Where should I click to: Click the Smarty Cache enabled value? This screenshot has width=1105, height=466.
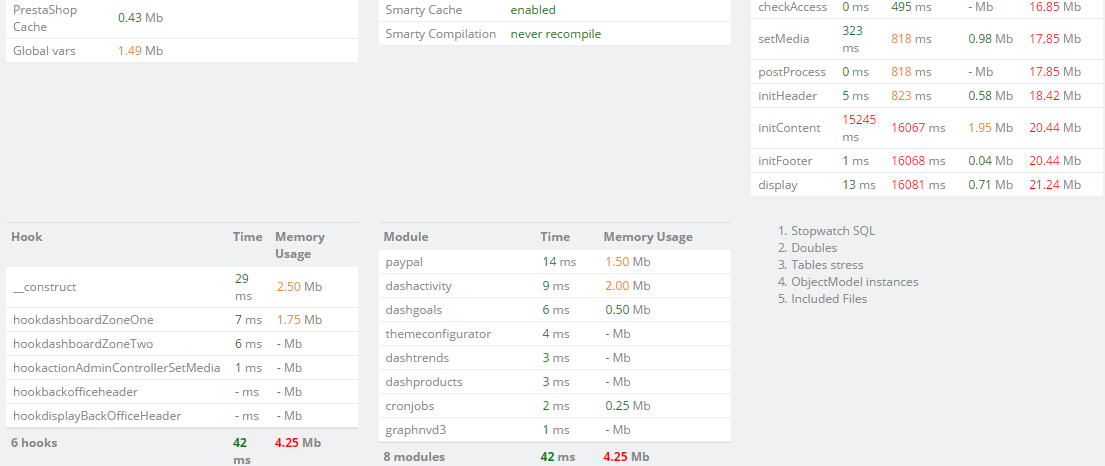coord(533,10)
